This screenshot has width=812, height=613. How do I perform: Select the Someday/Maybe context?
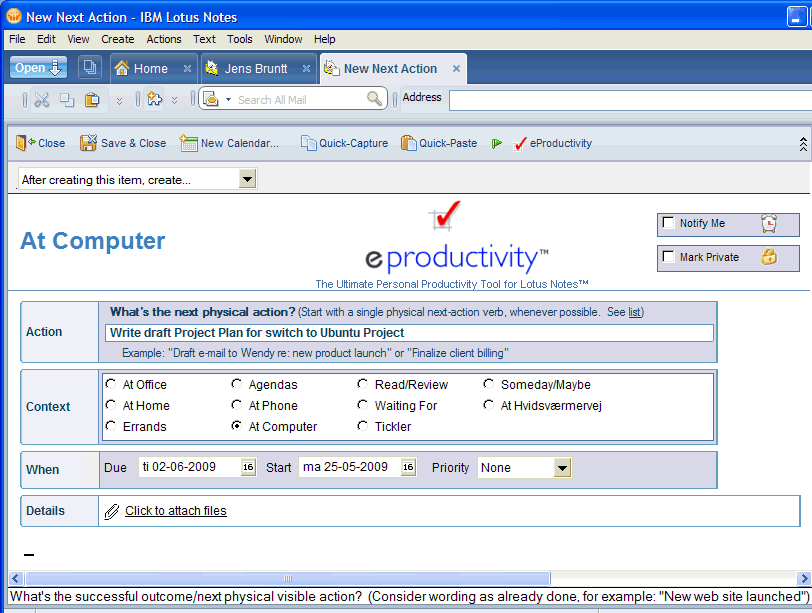[488, 384]
